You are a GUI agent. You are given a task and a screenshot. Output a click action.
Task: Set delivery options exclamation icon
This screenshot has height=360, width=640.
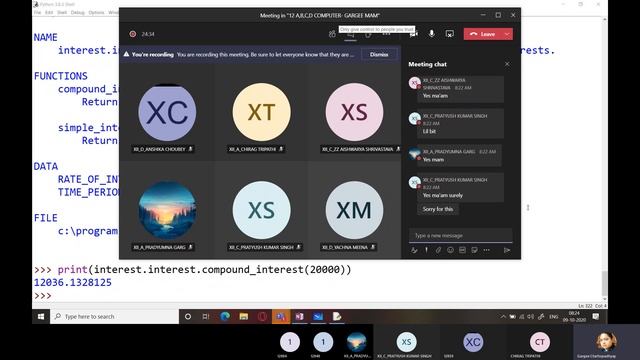pos(427,250)
